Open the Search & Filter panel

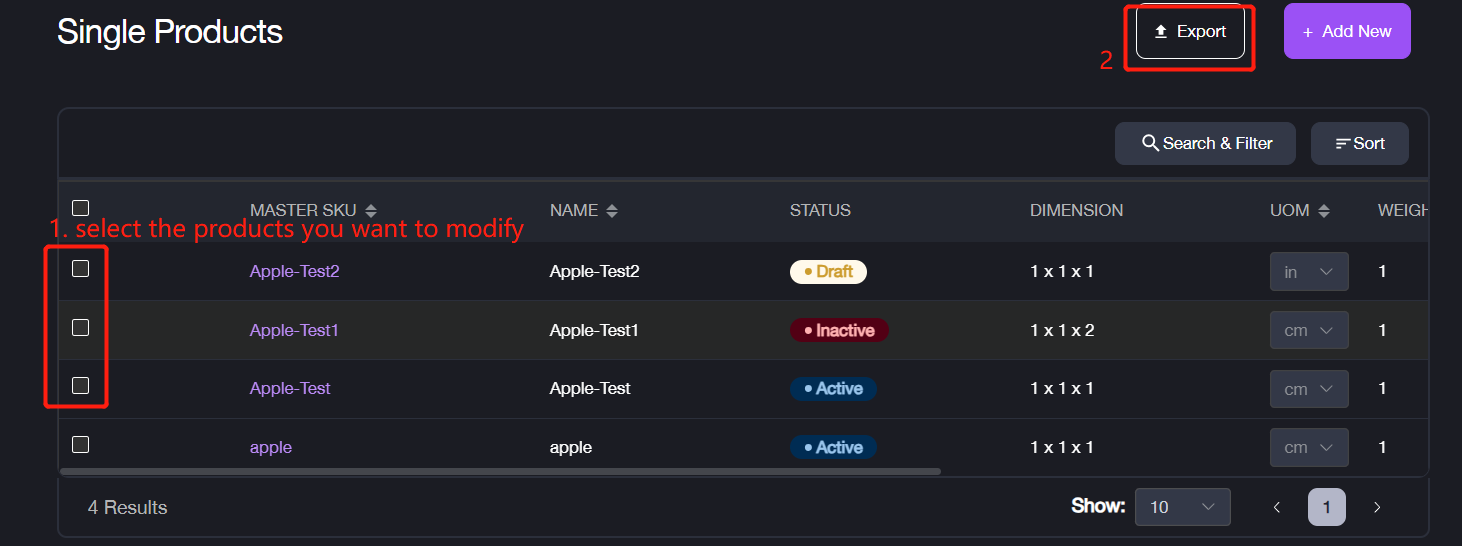(x=1205, y=144)
